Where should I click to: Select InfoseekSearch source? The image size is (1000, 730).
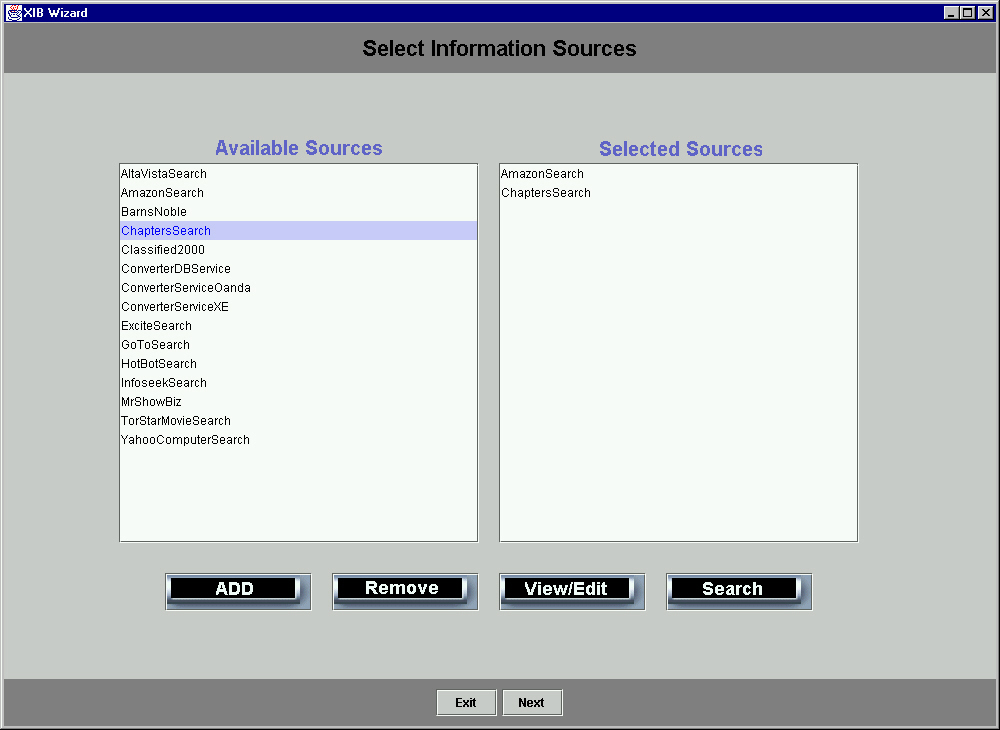[x=298, y=383]
